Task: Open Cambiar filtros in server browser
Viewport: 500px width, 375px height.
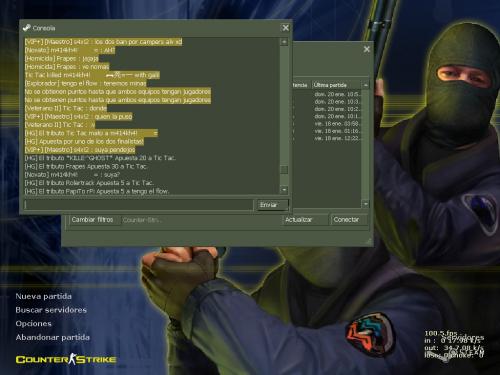Action: (93, 220)
